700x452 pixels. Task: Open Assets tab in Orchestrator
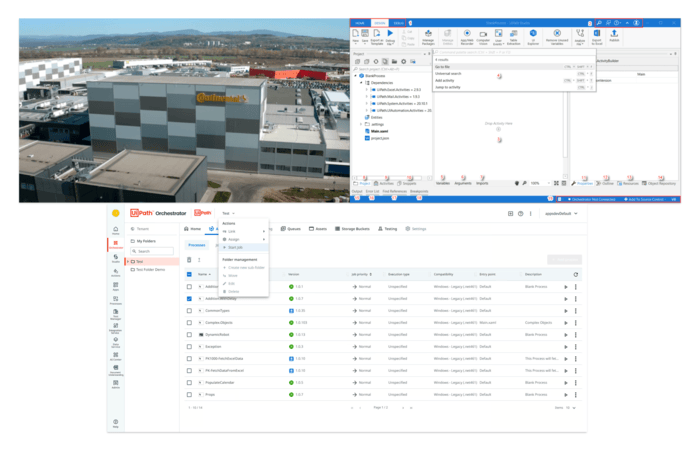point(318,229)
